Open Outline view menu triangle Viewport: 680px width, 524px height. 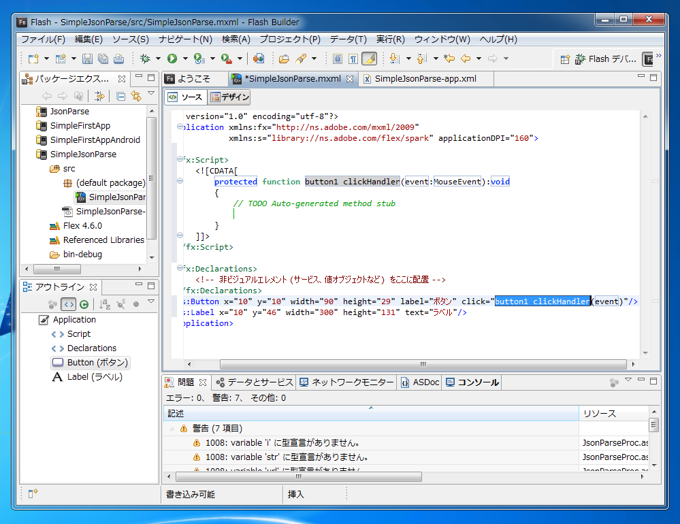coord(151,301)
